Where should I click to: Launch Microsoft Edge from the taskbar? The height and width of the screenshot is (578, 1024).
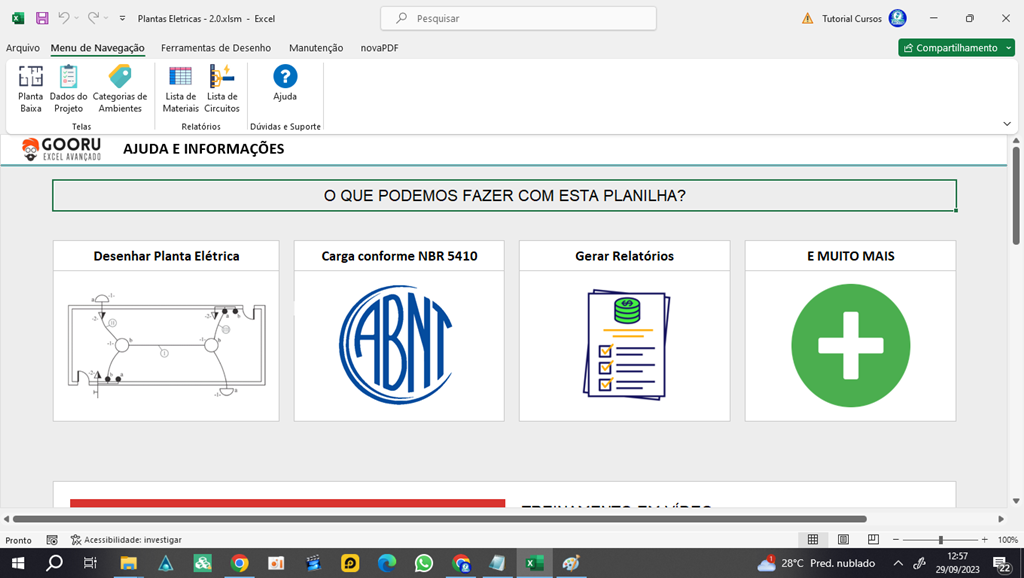tap(387, 563)
